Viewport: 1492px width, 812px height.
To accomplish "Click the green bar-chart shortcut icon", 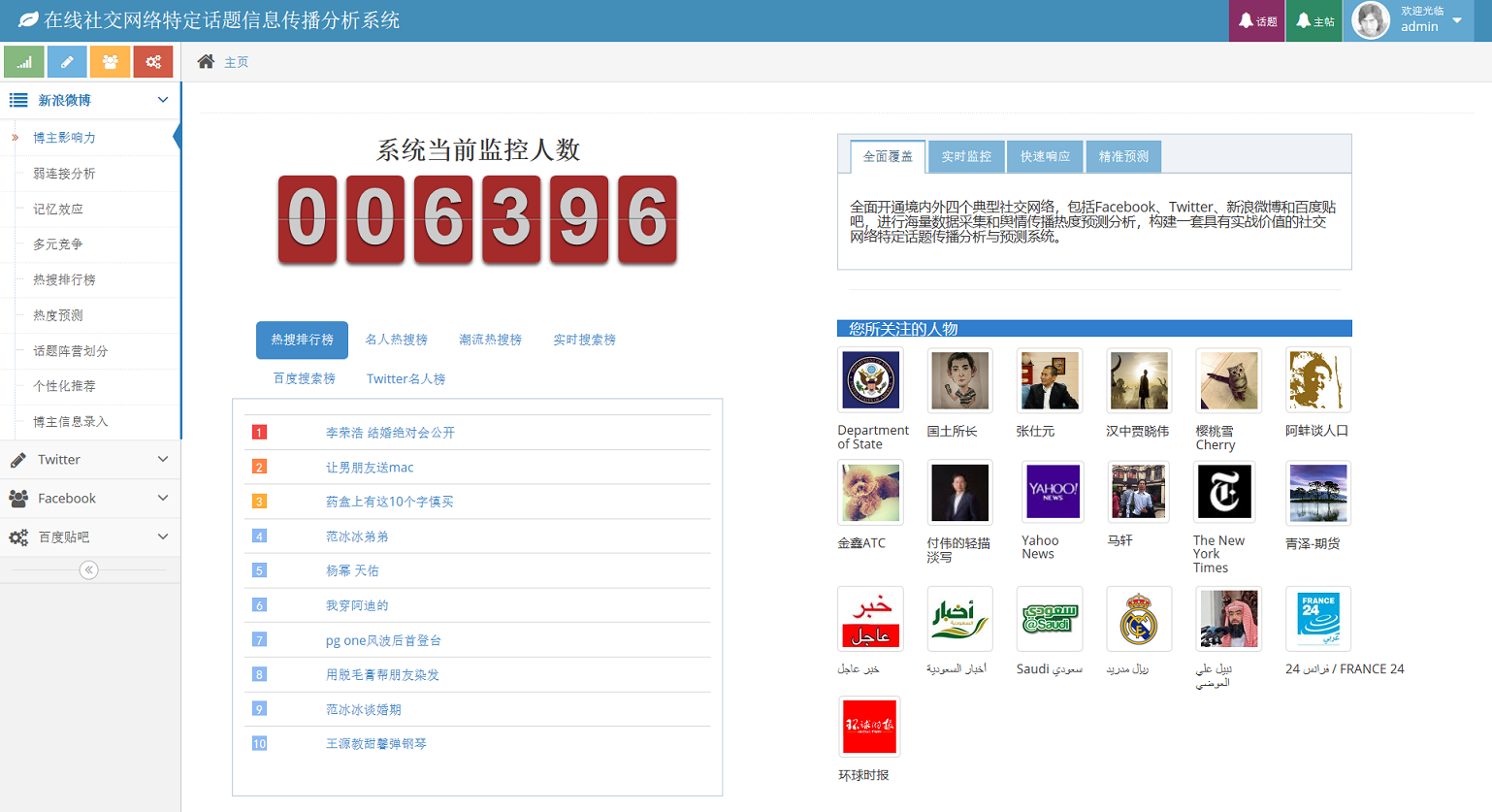I will point(24,62).
